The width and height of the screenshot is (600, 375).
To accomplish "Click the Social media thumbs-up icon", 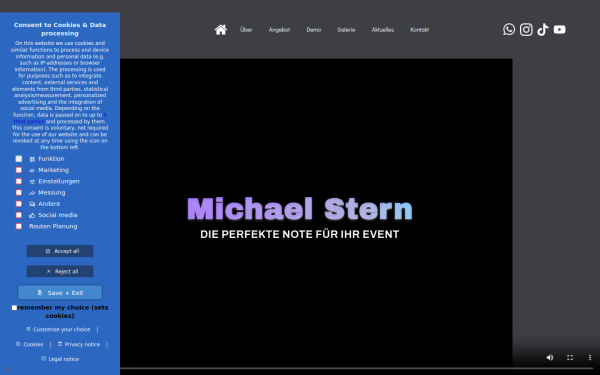I will [32, 215].
